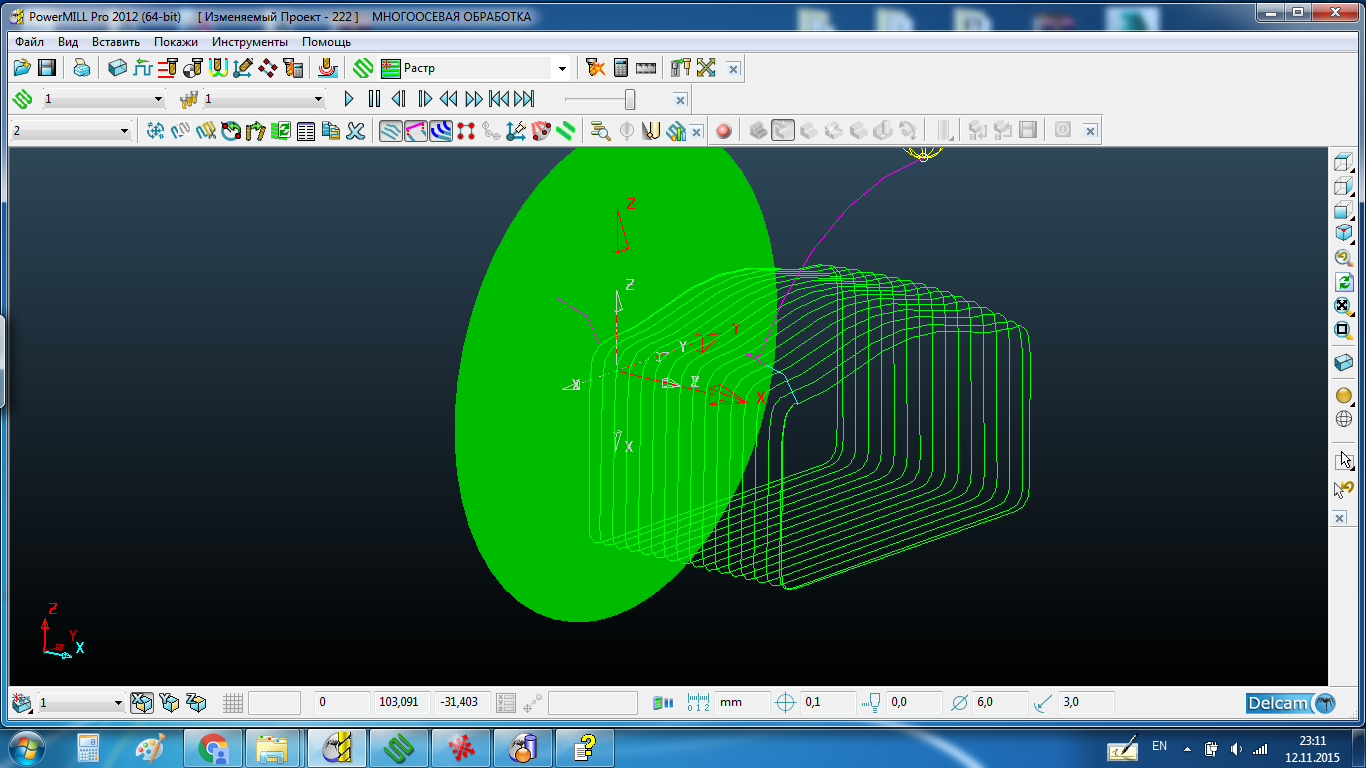Screen dimensions: 1366x768
Task: Pause the toolpath simulation
Action: 374,99
